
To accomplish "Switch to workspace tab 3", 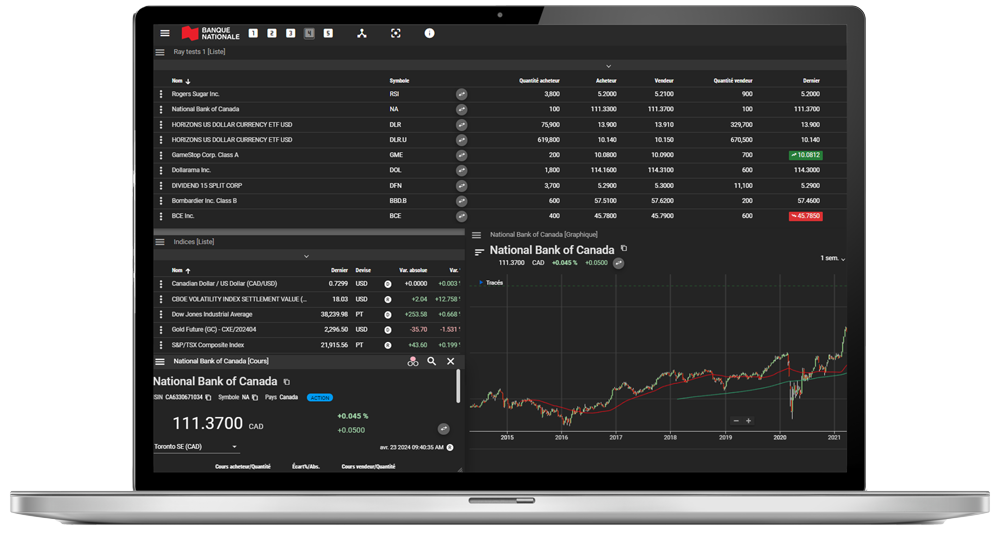I will tap(290, 33).
